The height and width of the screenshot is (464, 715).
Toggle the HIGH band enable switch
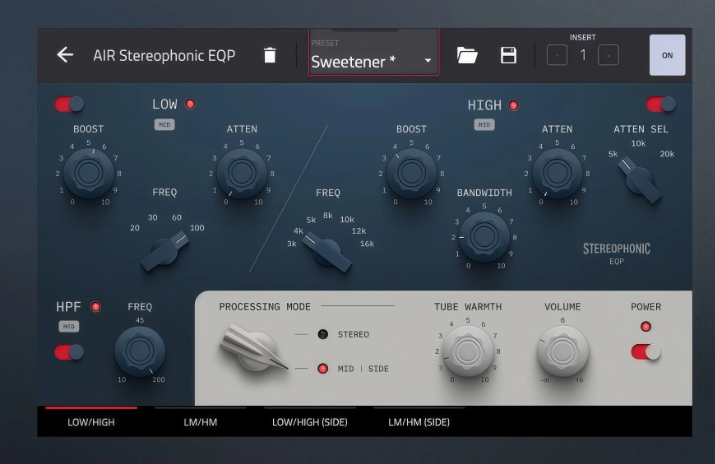pyautogui.click(x=661, y=104)
